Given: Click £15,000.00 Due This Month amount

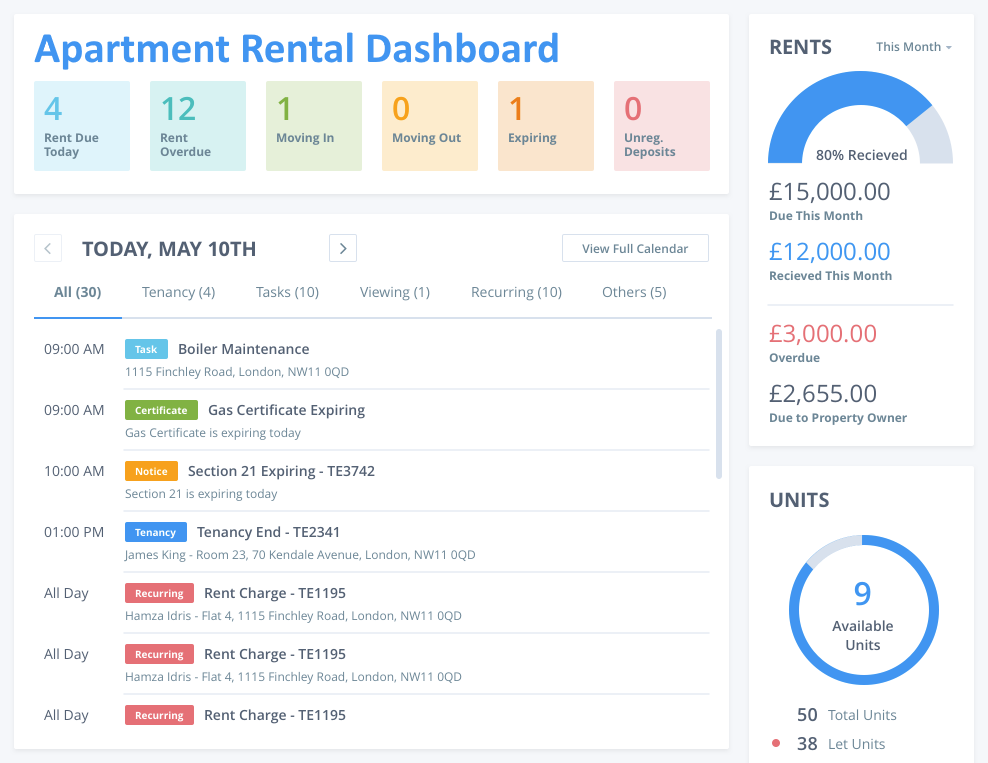Looking at the screenshot, I should pyautogui.click(x=830, y=192).
